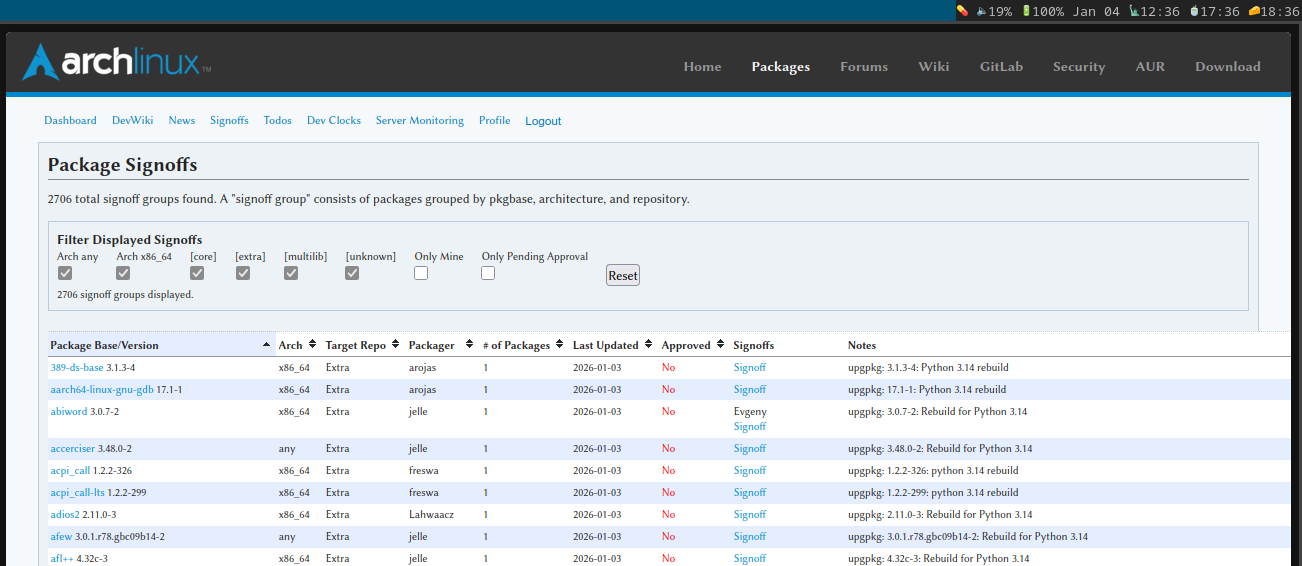Toggle the [multilib] repo checkbox
1302x566 pixels.
[x=291, y=273]
